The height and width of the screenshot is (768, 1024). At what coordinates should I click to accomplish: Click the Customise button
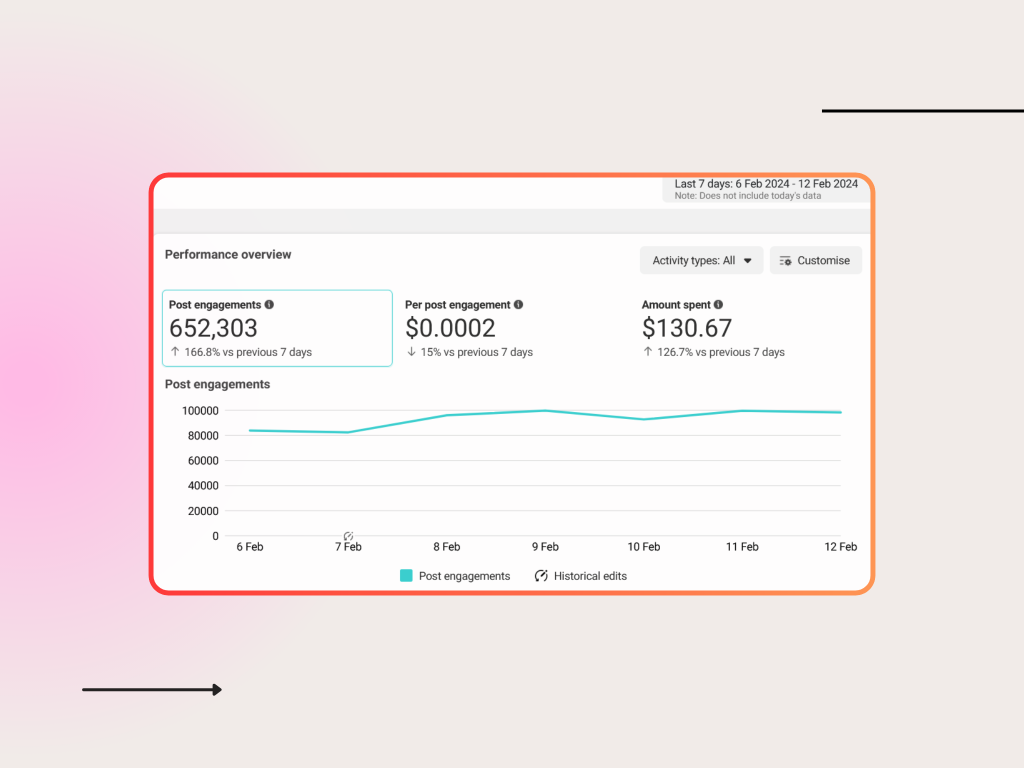tap(816, 261)
